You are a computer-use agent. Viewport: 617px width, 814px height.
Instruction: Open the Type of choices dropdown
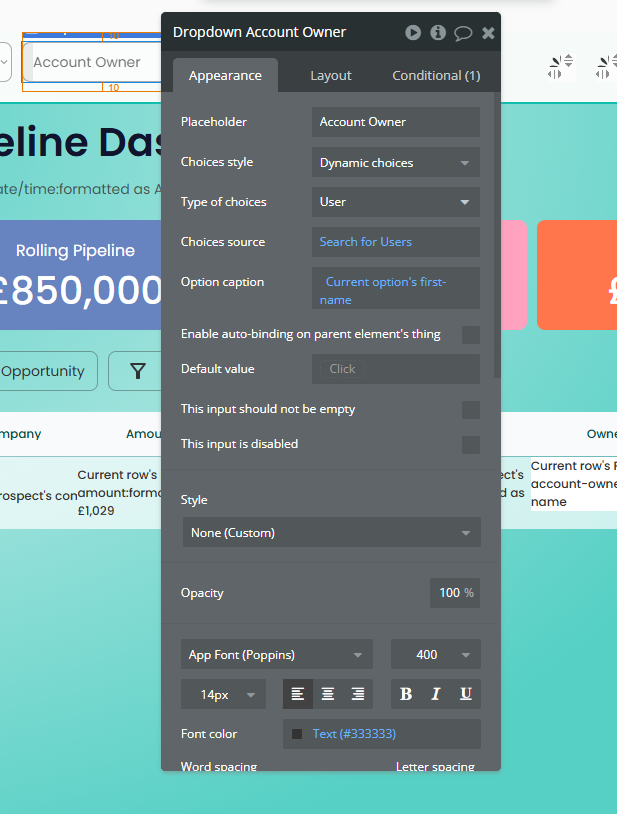pyautogui.click(x=395, y=202)
